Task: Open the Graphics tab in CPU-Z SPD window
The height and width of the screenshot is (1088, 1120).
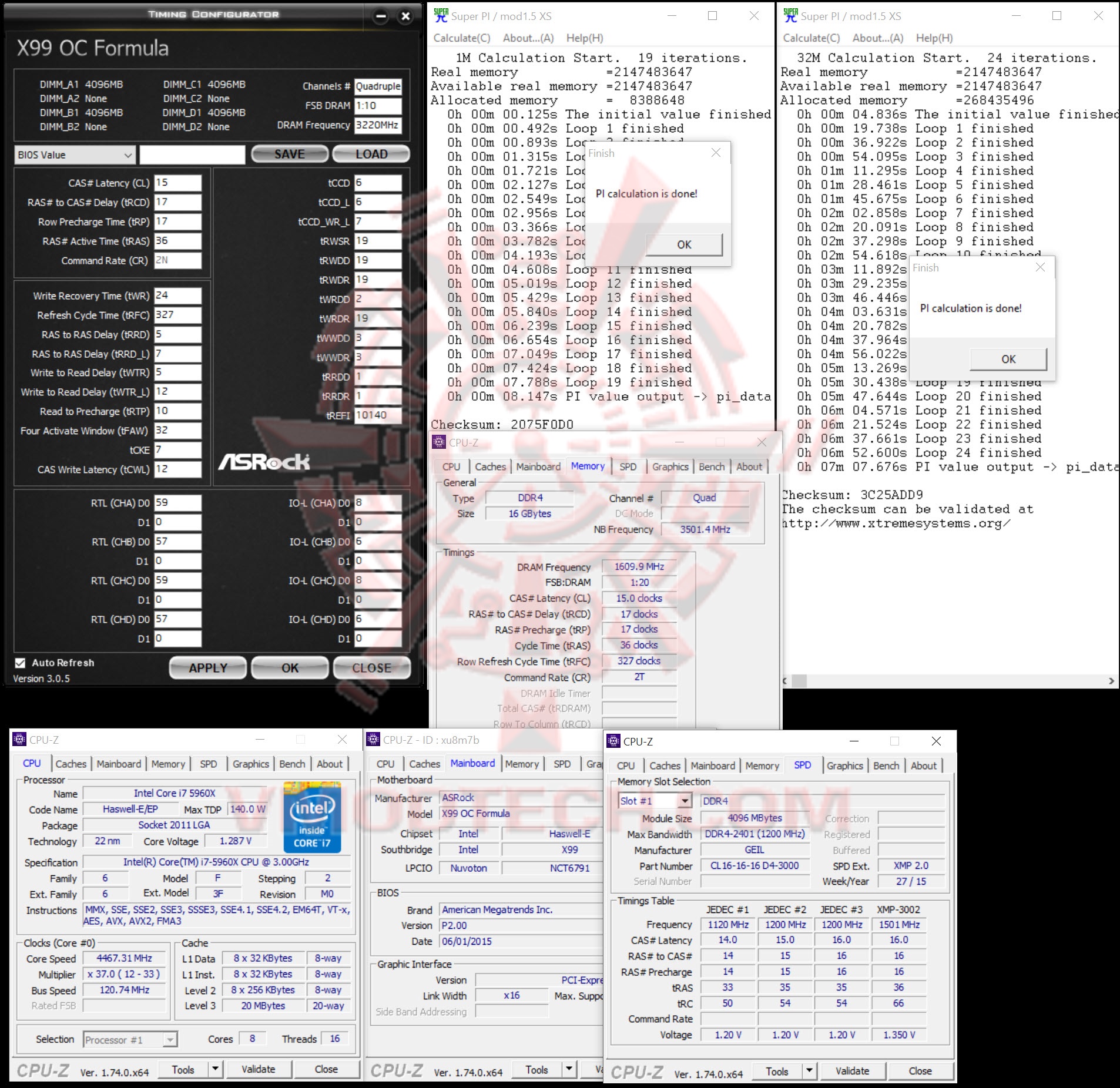Action: pyautogui.click(x=845, y=765)
